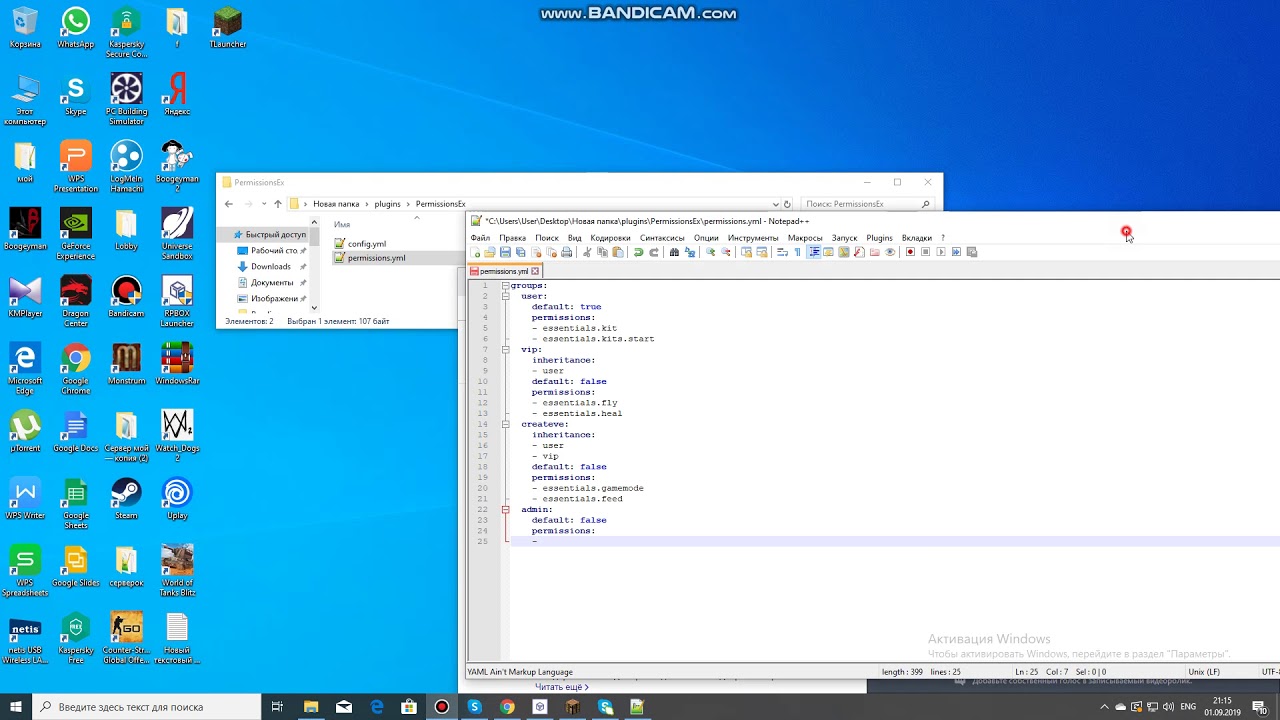
Task: Click the Playback macro icon
Action: coord(940,252)
